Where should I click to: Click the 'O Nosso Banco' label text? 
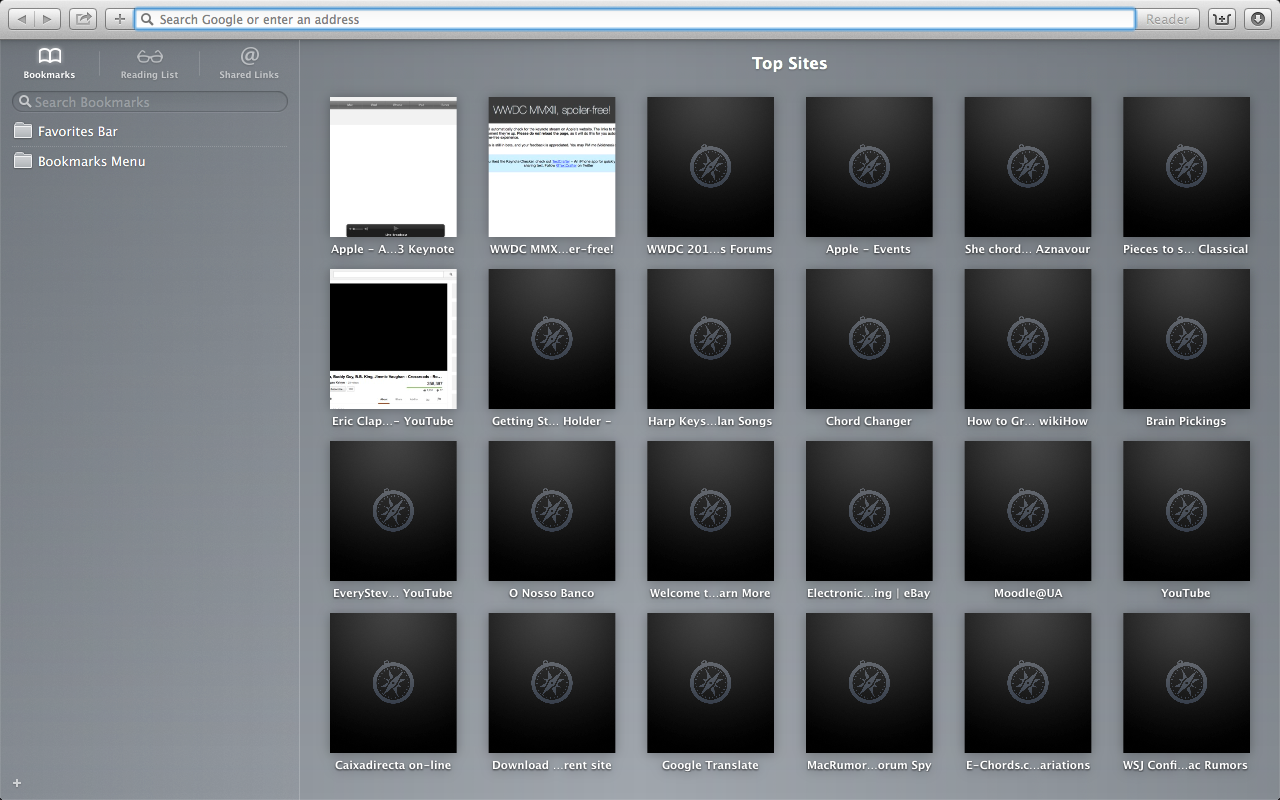tap(552, 593)
